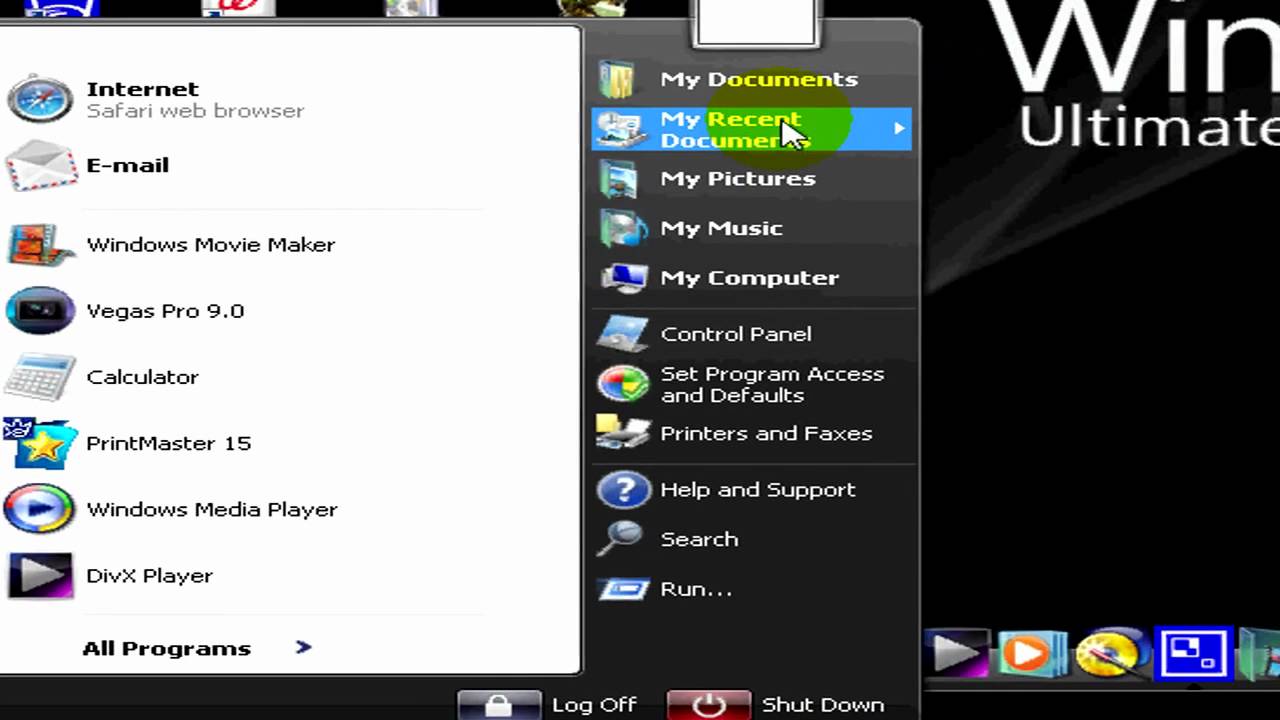Open Safari Internet browser icon
This screenshot has height=720, width=1280.
(40, 100)
